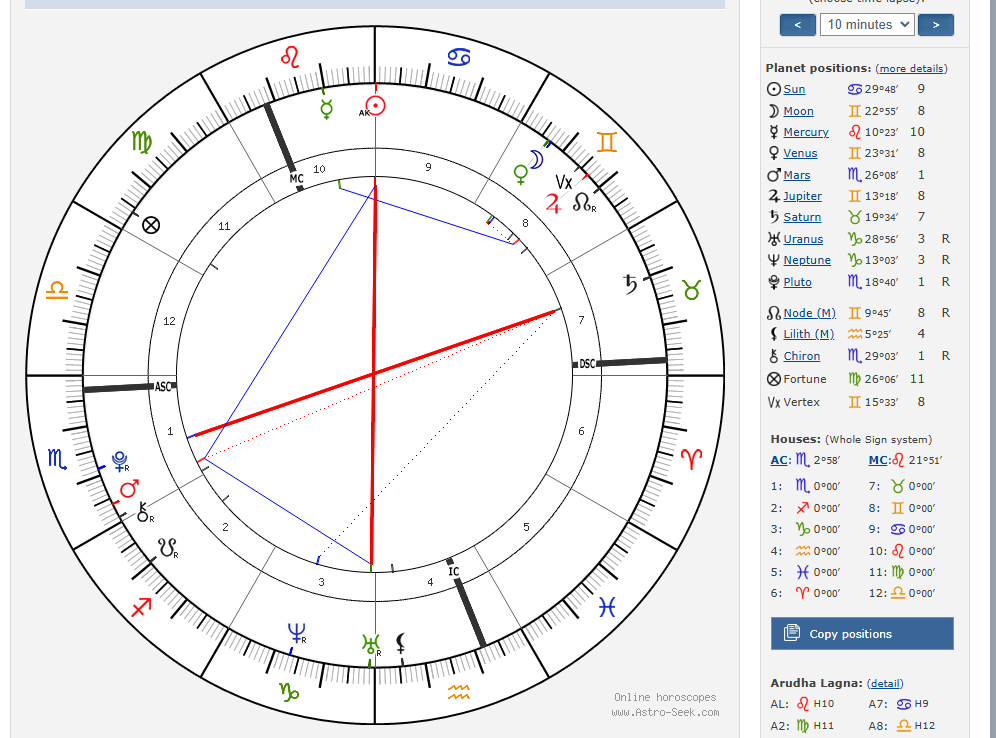Open the Mercury planet link

coord(806,132)
